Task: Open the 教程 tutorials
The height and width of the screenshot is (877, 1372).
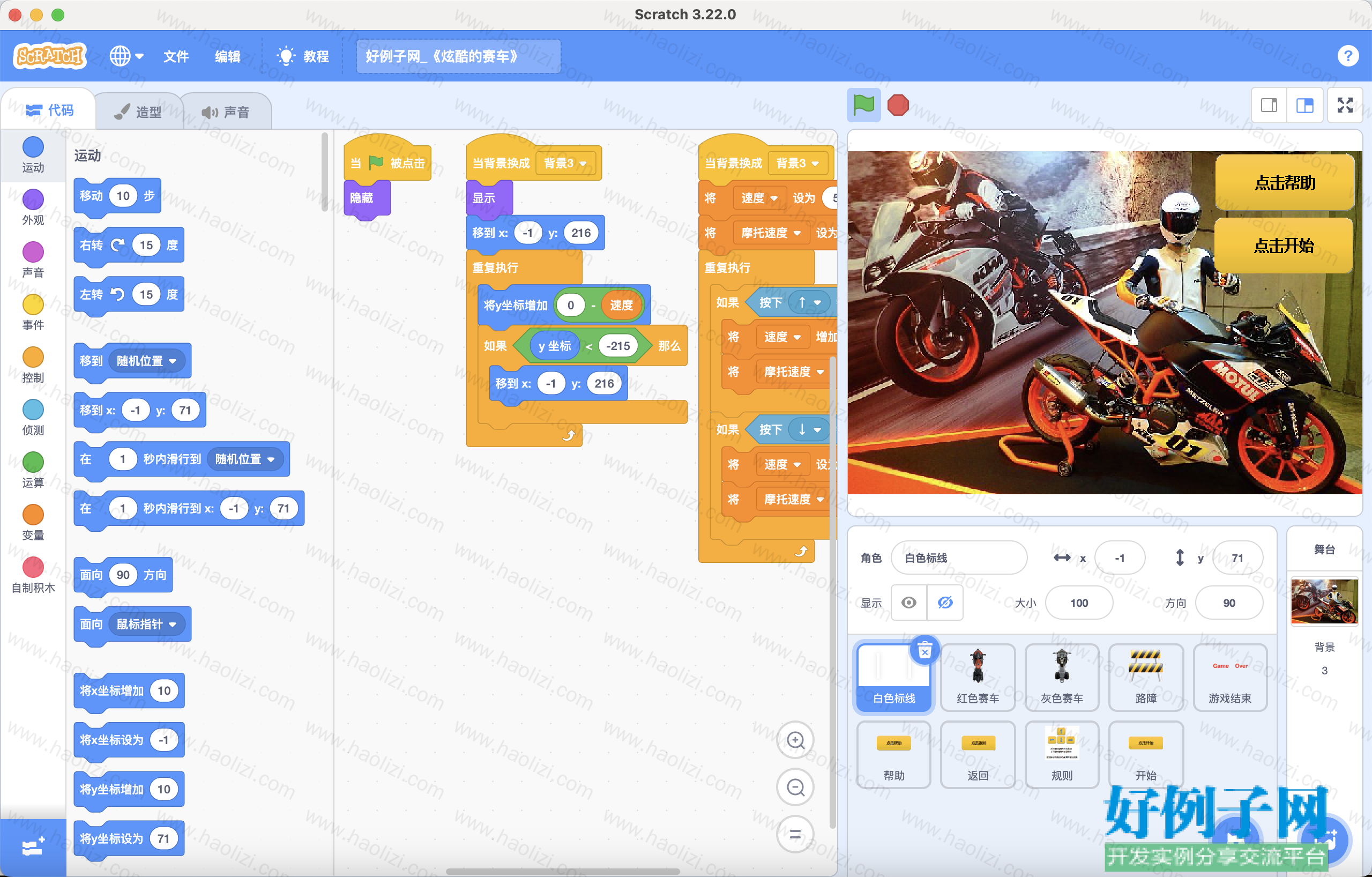Action: tap(303, 56)
